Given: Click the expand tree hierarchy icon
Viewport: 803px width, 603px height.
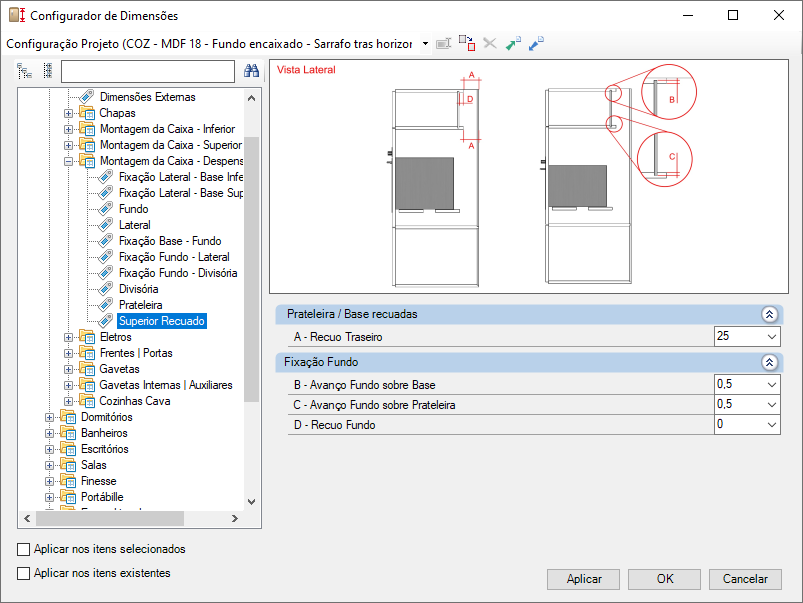Looking at the screenshot, I should (x=24, y=71).
